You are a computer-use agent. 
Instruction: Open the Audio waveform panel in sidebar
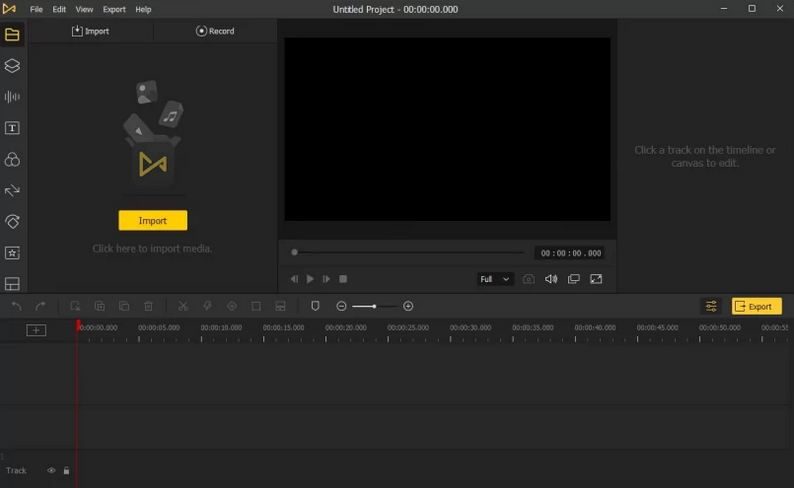pyautogui.click(x=12, y=97)
